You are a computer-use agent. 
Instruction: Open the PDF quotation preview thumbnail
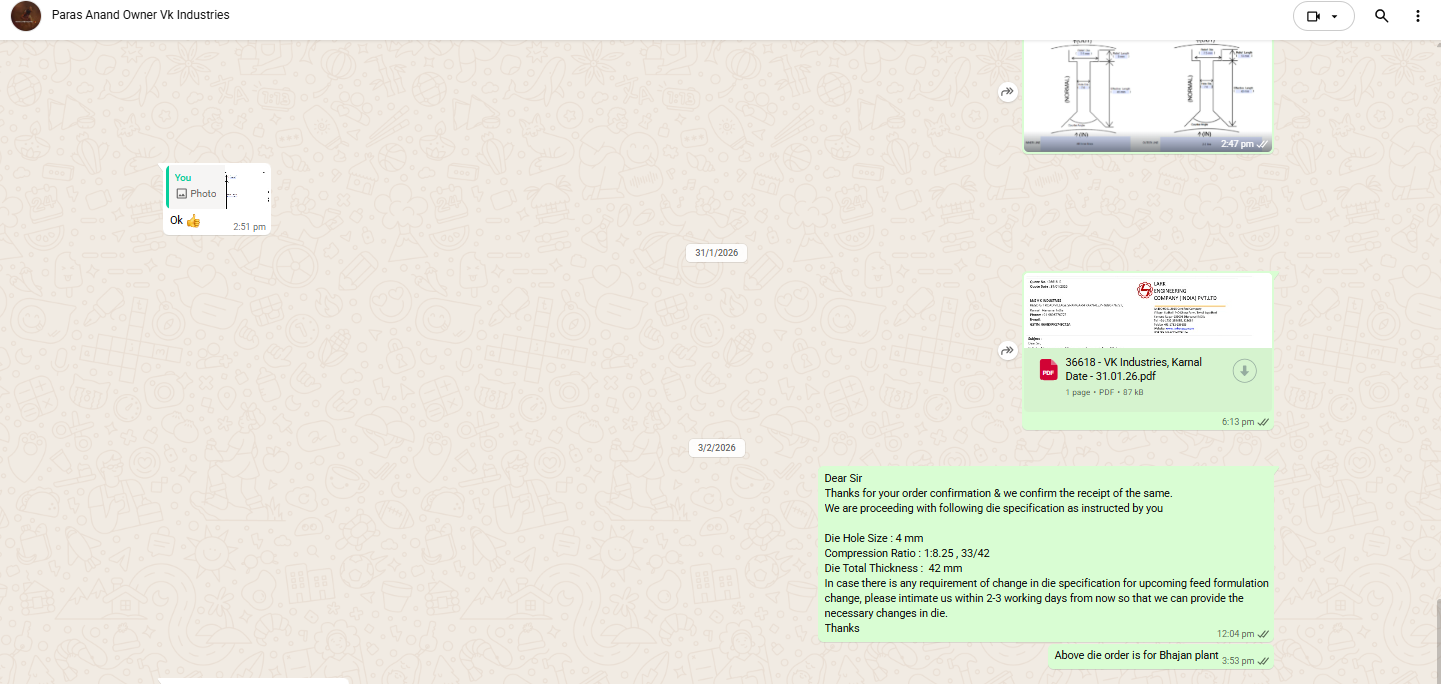coord(1147,310)
